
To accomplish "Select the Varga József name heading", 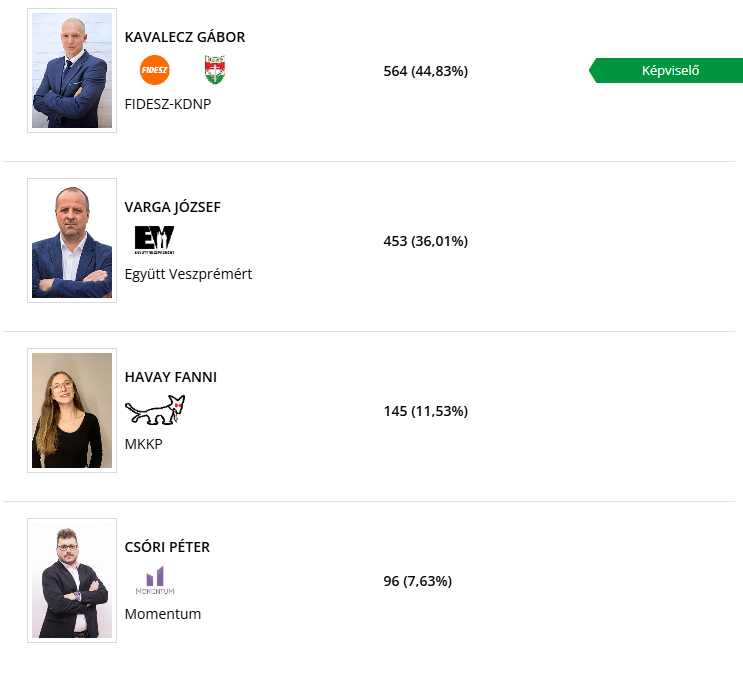I will click(173, 207).
